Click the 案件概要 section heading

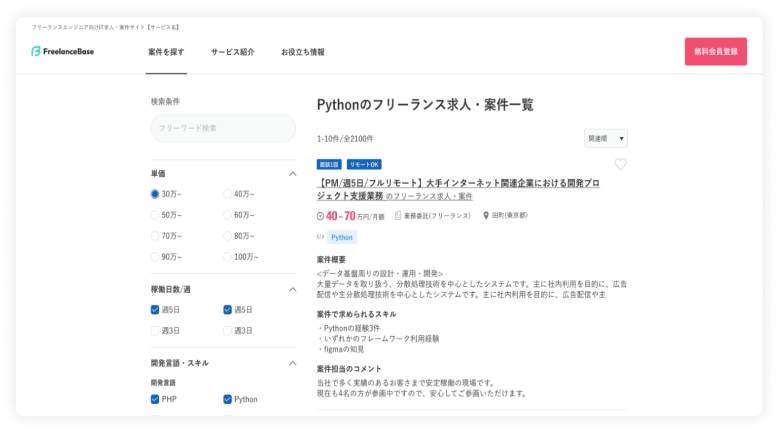331,260
